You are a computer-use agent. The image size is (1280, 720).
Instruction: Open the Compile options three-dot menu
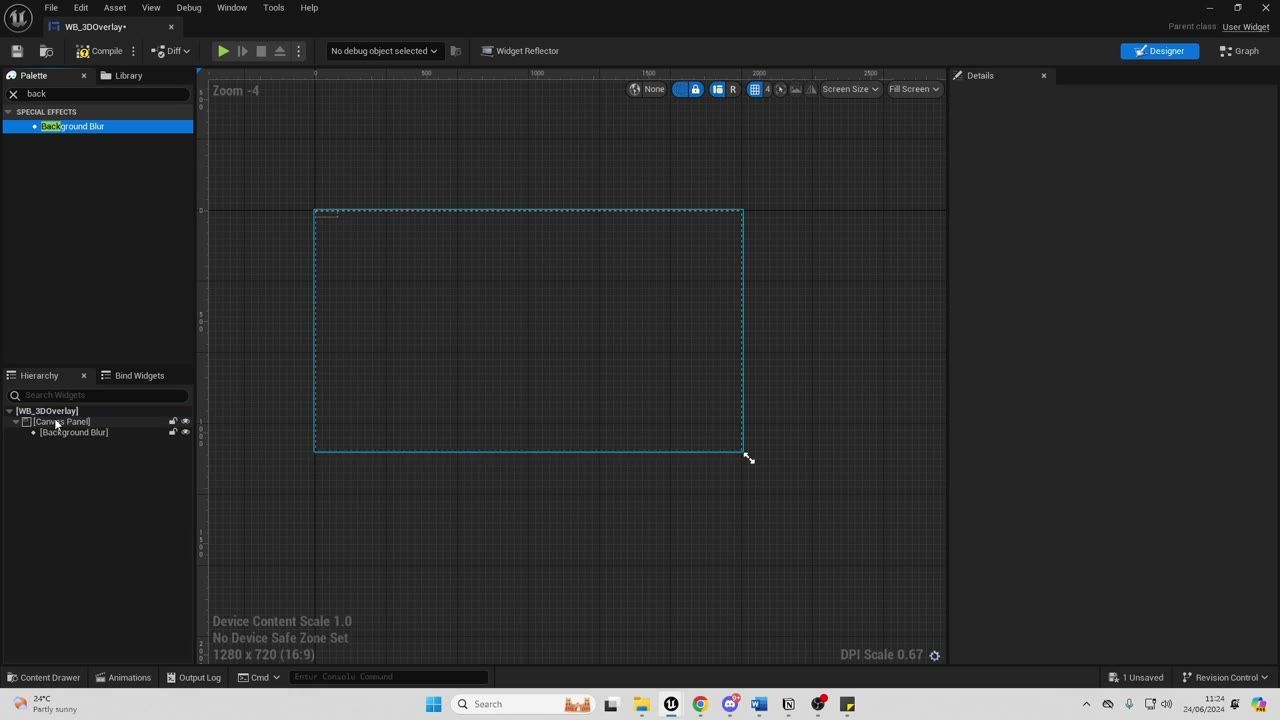point(133,51)
